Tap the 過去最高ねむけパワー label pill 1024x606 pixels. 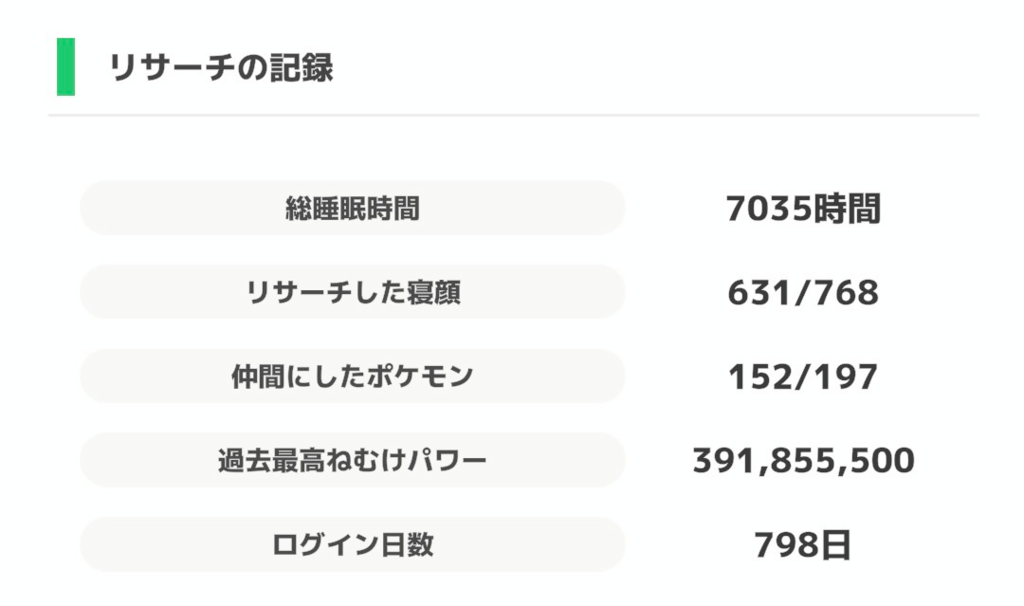tap(352, 460)
